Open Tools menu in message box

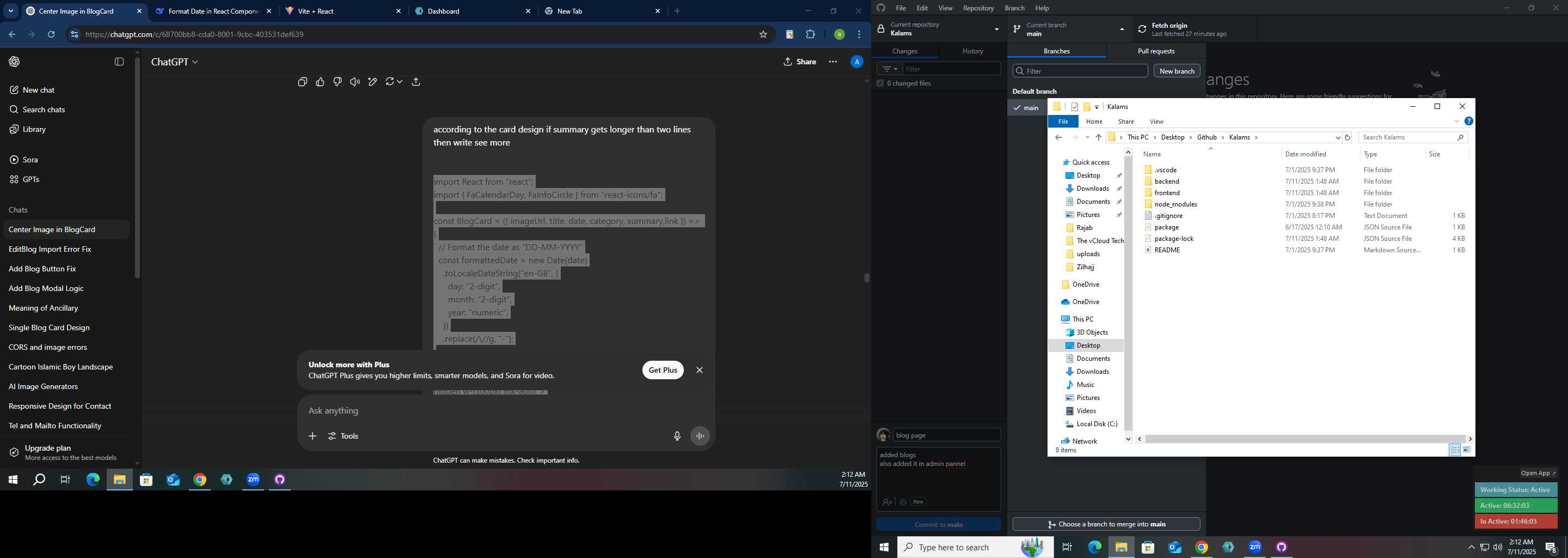[x=344, y=436]
